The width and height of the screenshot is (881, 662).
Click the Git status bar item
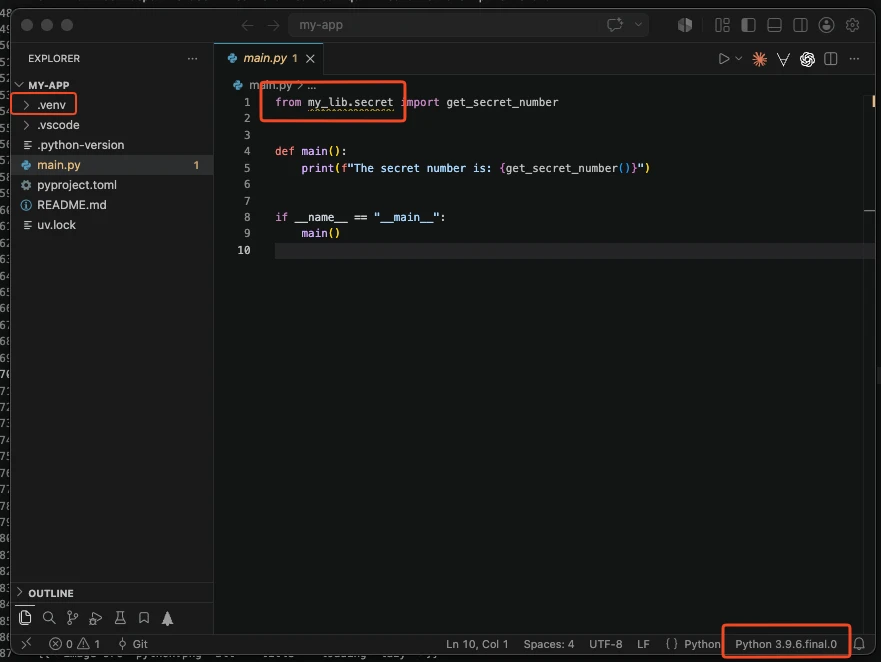[133, 643]
